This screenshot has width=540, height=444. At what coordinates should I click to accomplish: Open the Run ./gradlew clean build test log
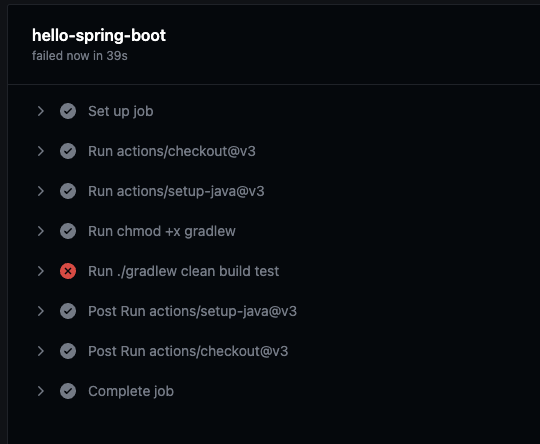point(184,271)
